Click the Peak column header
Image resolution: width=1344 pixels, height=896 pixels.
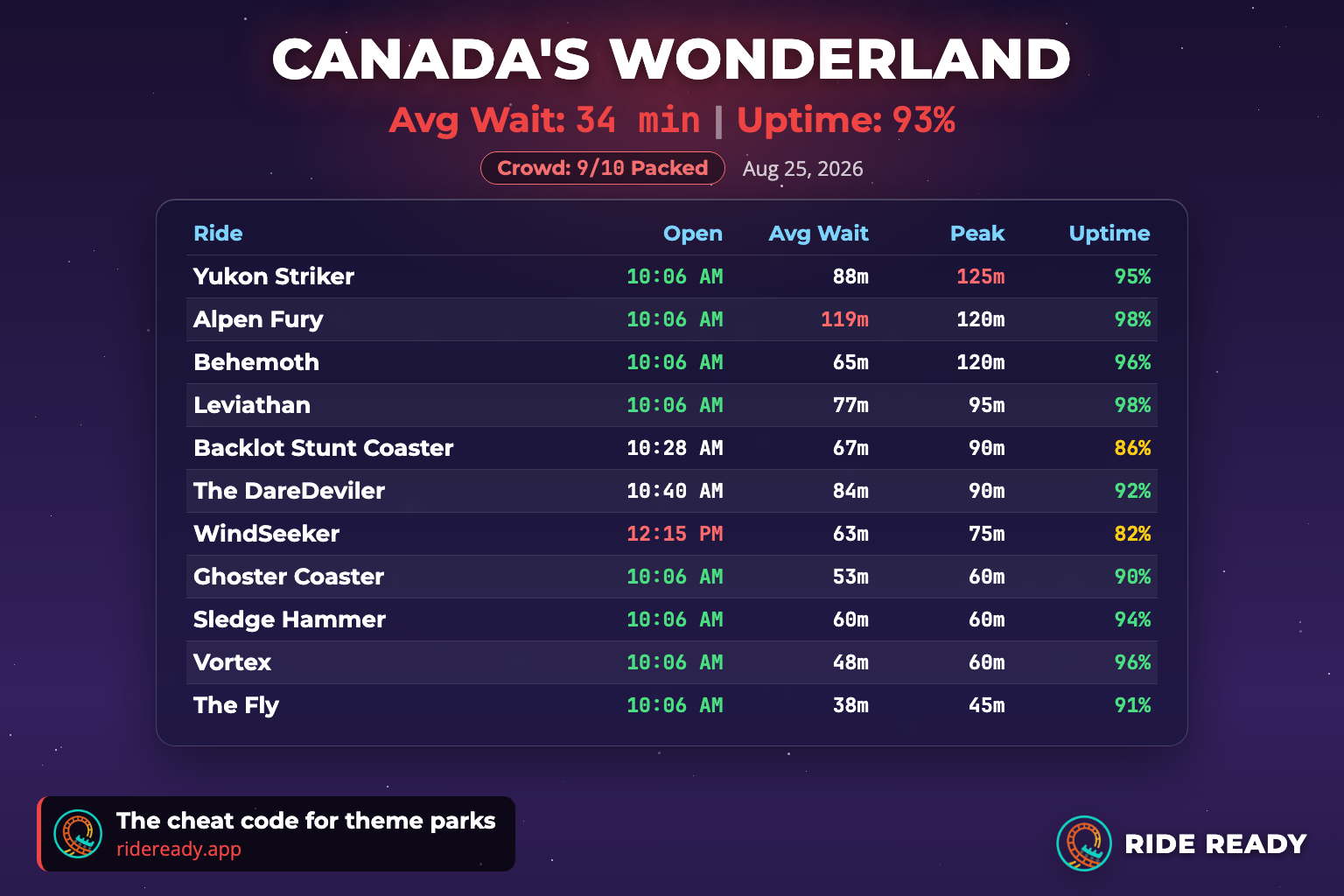click(977, 234)
